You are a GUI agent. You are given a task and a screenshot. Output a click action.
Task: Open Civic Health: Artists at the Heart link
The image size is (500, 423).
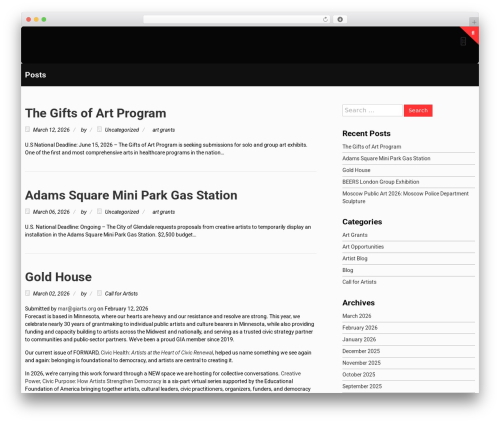157,353
